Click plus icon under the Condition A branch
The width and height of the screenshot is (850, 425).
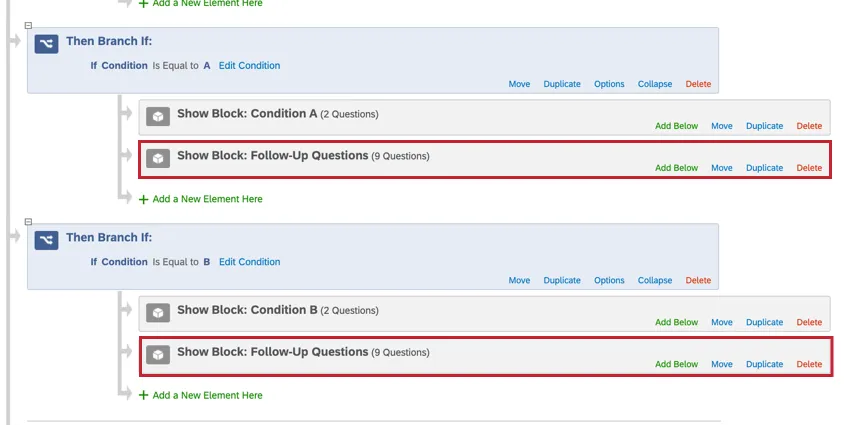[143, 199]
